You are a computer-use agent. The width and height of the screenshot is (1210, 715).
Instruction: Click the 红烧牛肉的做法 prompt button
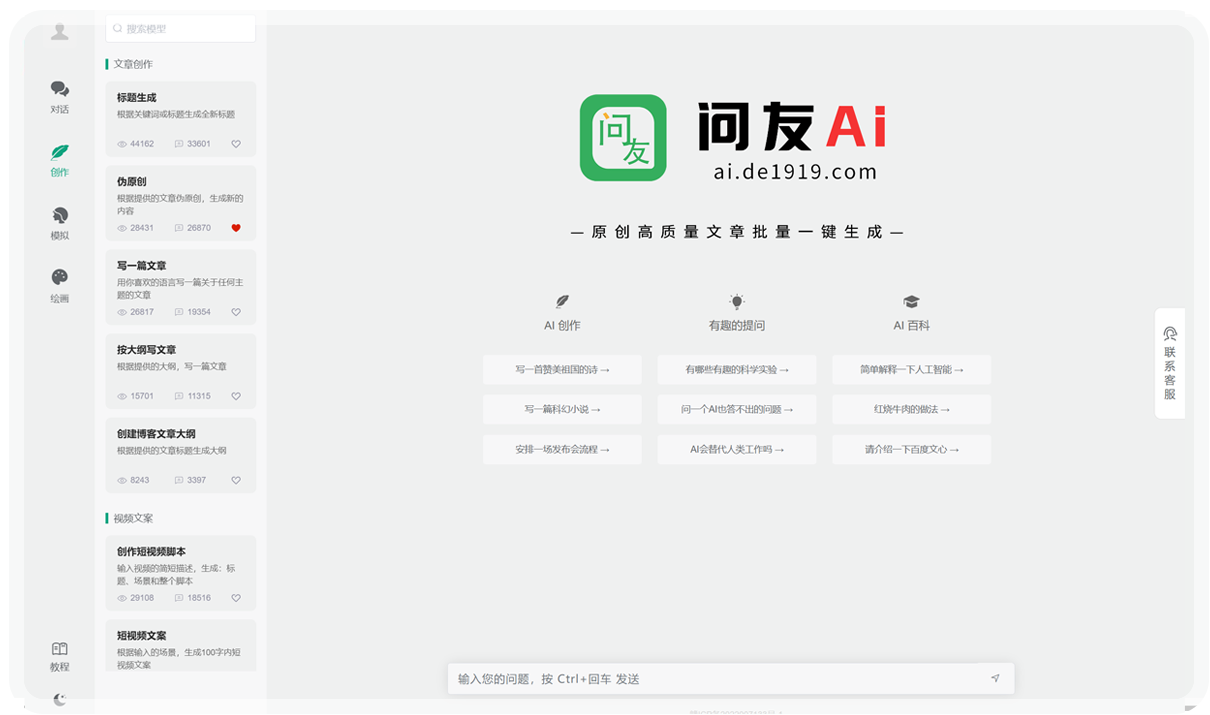coord(911,410)
